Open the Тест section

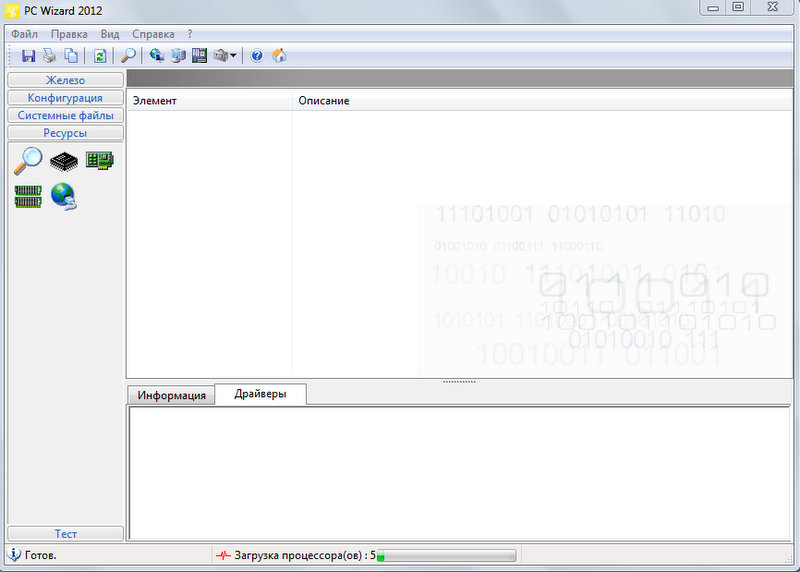click(x=65, y=534)
